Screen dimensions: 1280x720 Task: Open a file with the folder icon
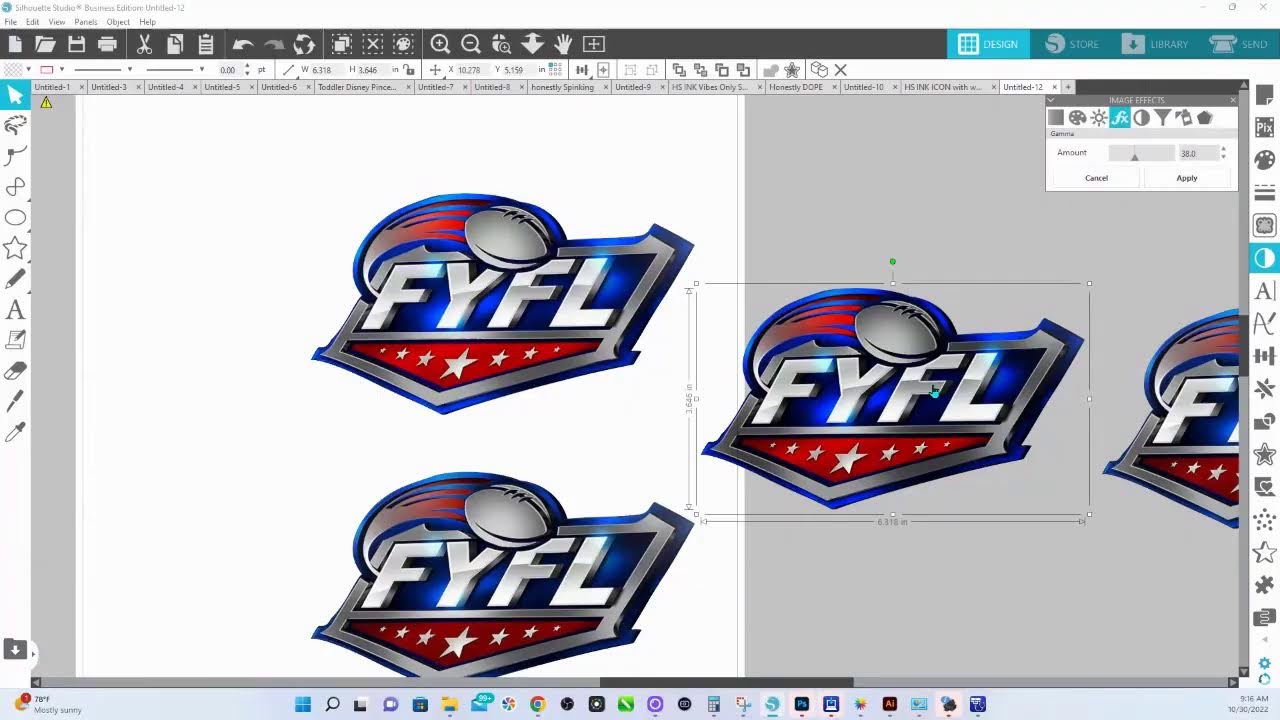(45, 44)
